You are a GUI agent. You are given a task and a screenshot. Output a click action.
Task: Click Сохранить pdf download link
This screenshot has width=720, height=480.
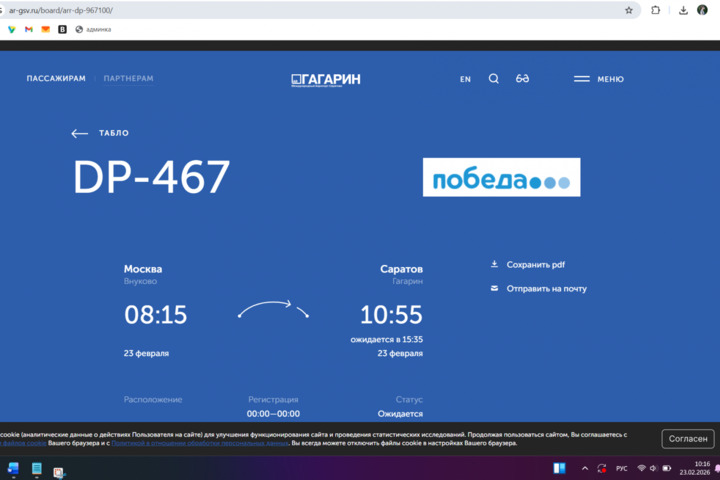coord(535,265)
